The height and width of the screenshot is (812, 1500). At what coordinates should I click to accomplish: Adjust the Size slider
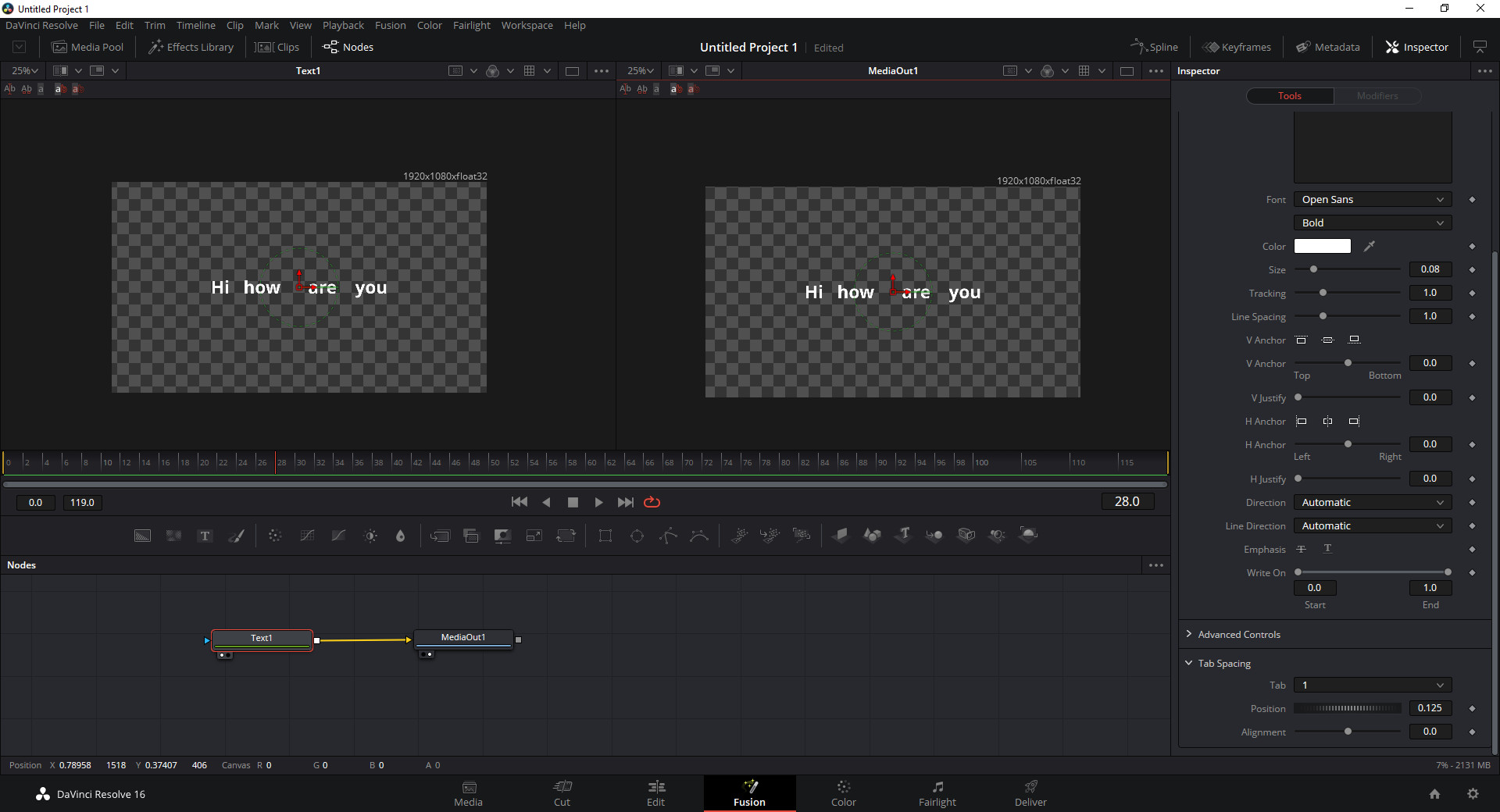1348,269
